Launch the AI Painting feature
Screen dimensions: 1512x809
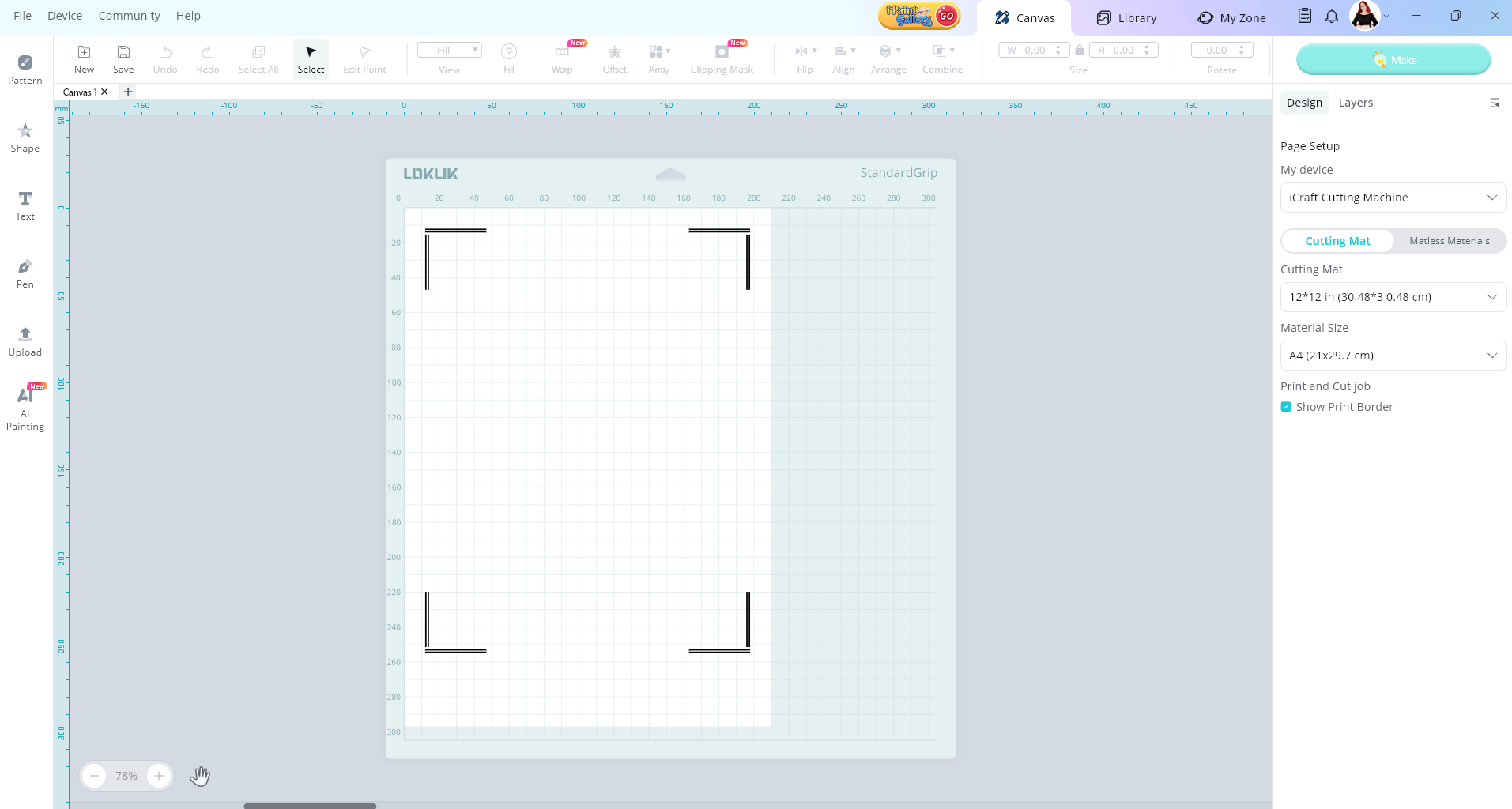(25, 408)
